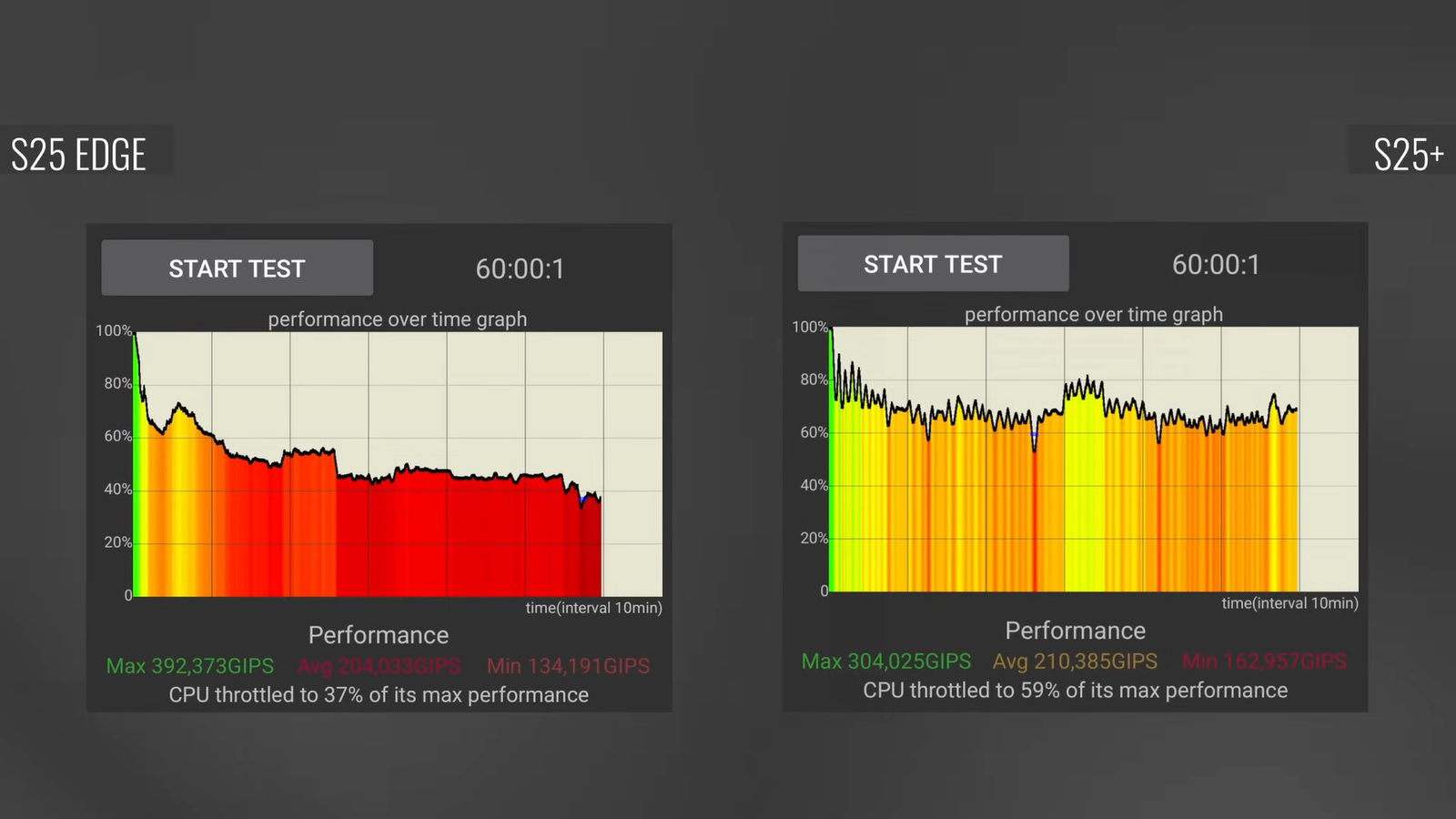Click 'CPU throttled to 59%' message

[x=1076, y=691]
